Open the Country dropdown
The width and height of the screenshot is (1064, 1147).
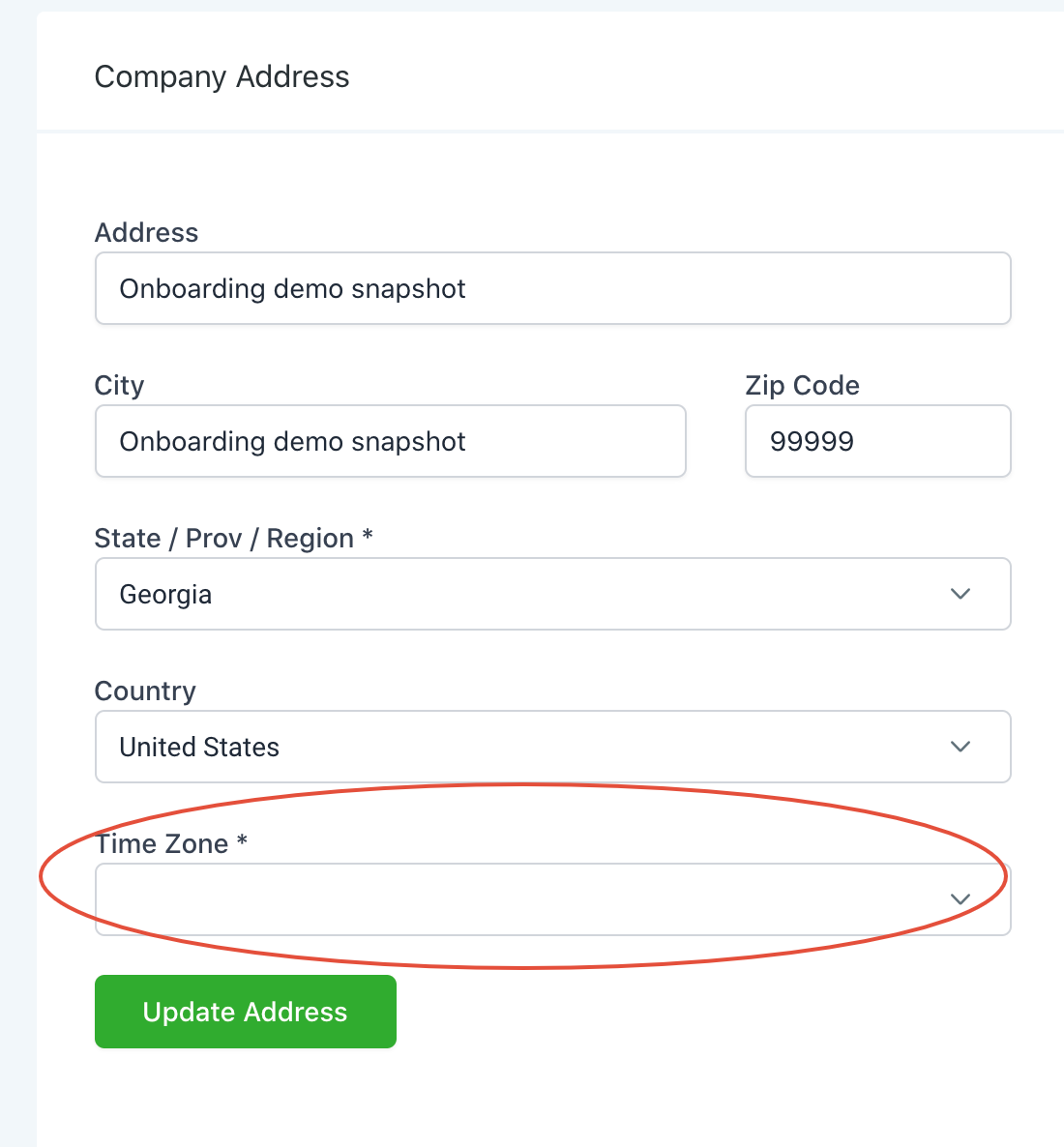pyautogui.click(x=552, y=747)
